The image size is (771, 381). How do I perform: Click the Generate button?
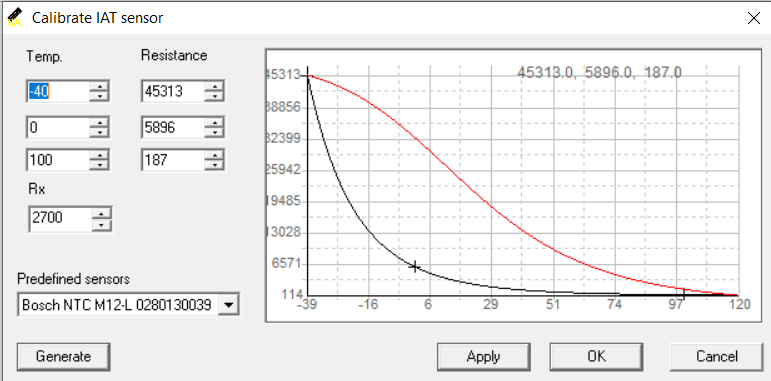(63, 356)
